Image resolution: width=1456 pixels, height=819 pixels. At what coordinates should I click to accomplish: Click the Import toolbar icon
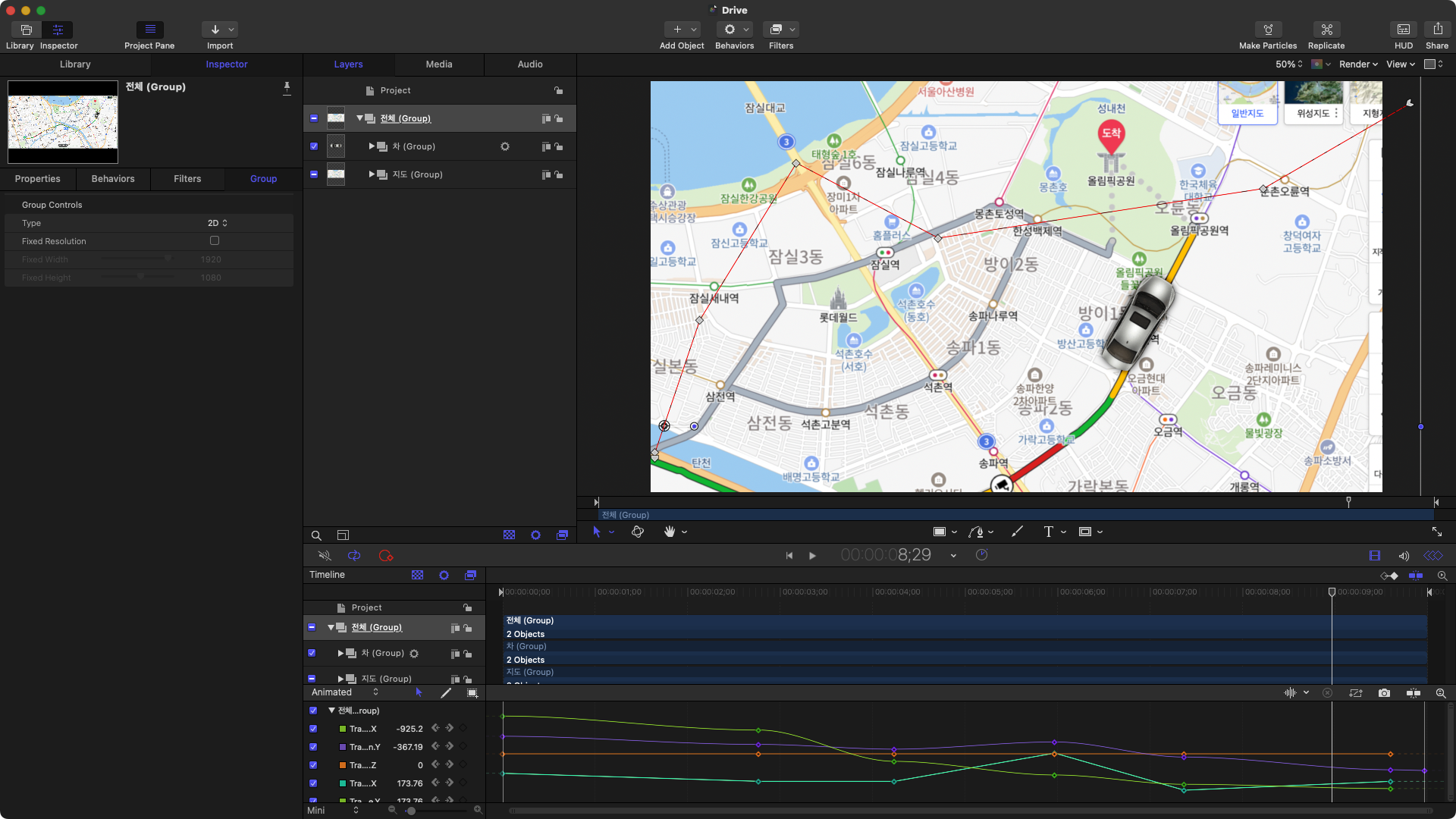coord(215,30)
